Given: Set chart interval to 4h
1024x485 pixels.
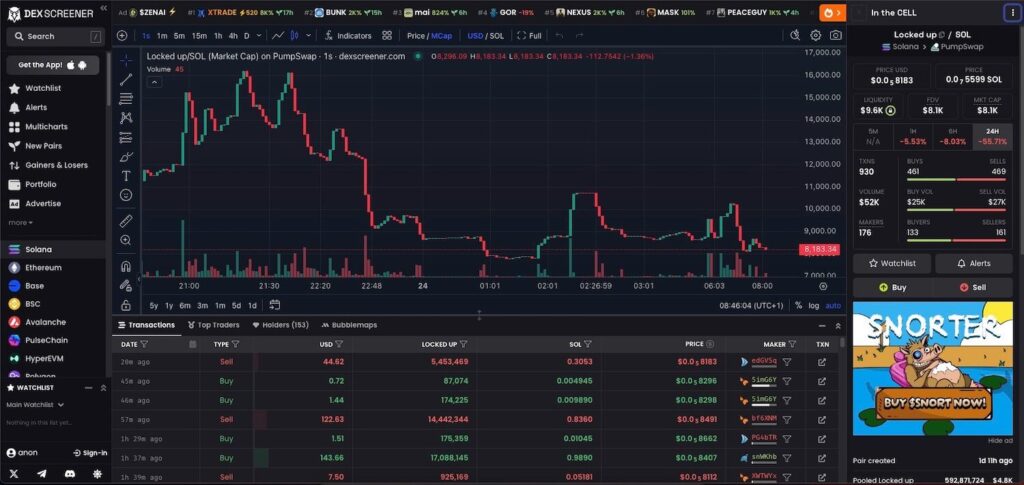Looking at the screenshot, I should (x=233, y=36).
